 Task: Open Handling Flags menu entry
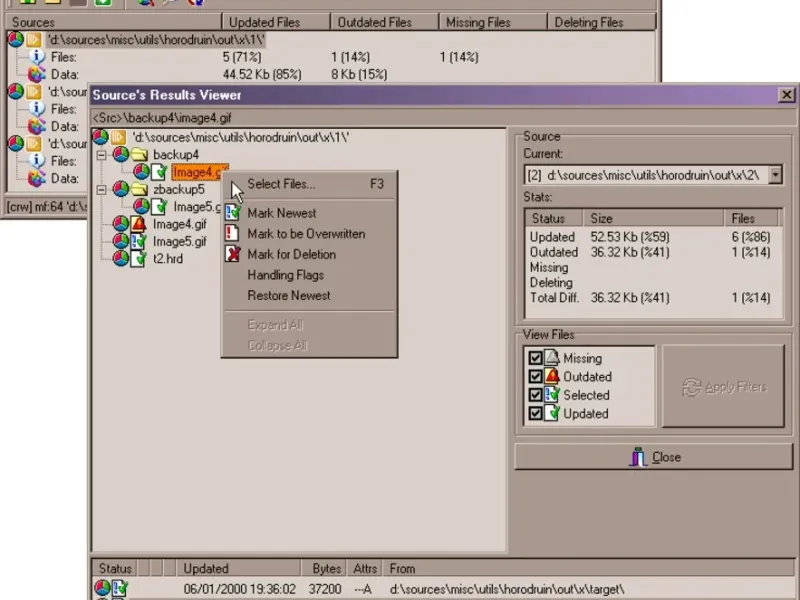point(309,275)
